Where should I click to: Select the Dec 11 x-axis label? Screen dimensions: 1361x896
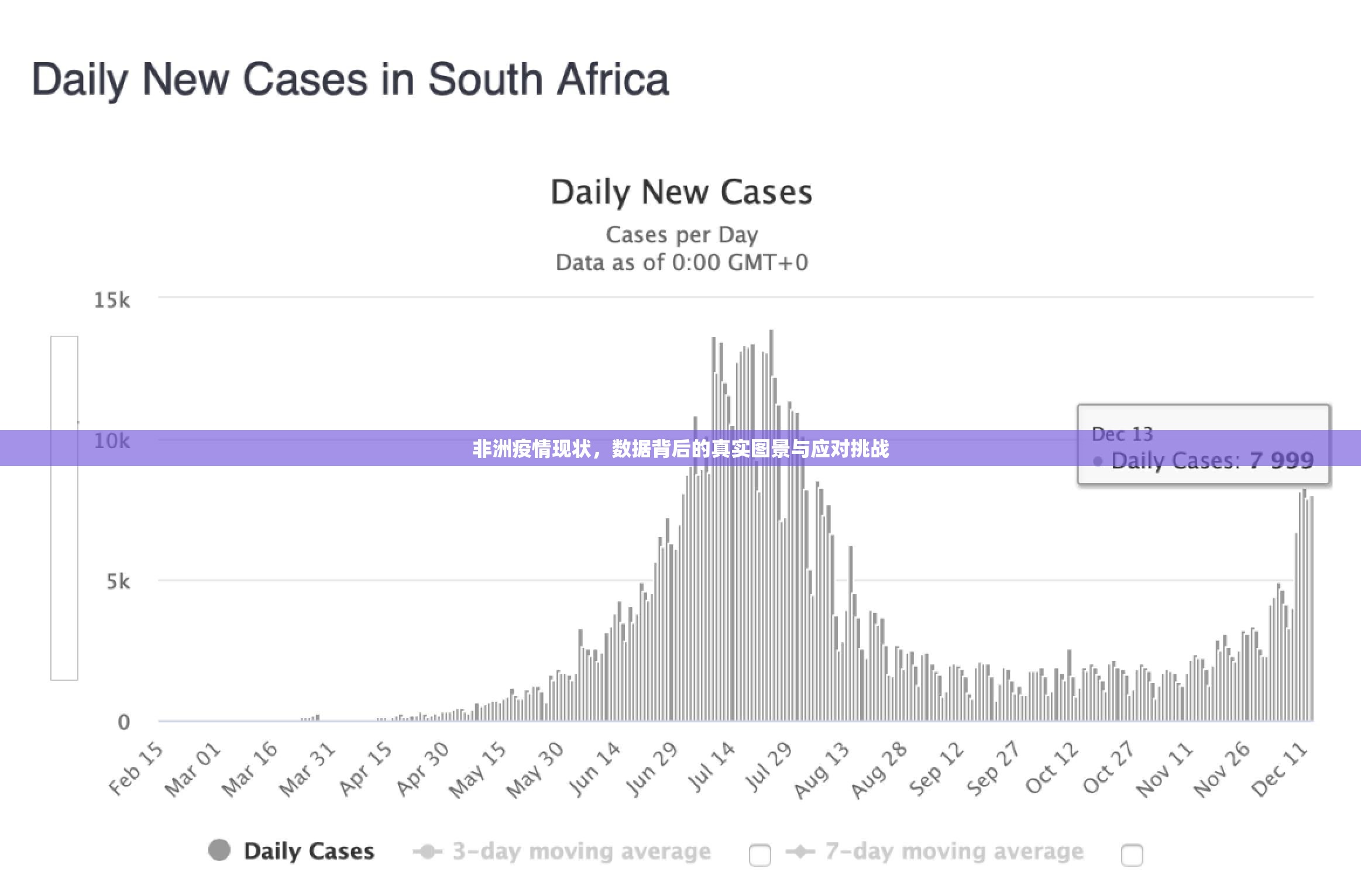click(x=1279, y=769)
